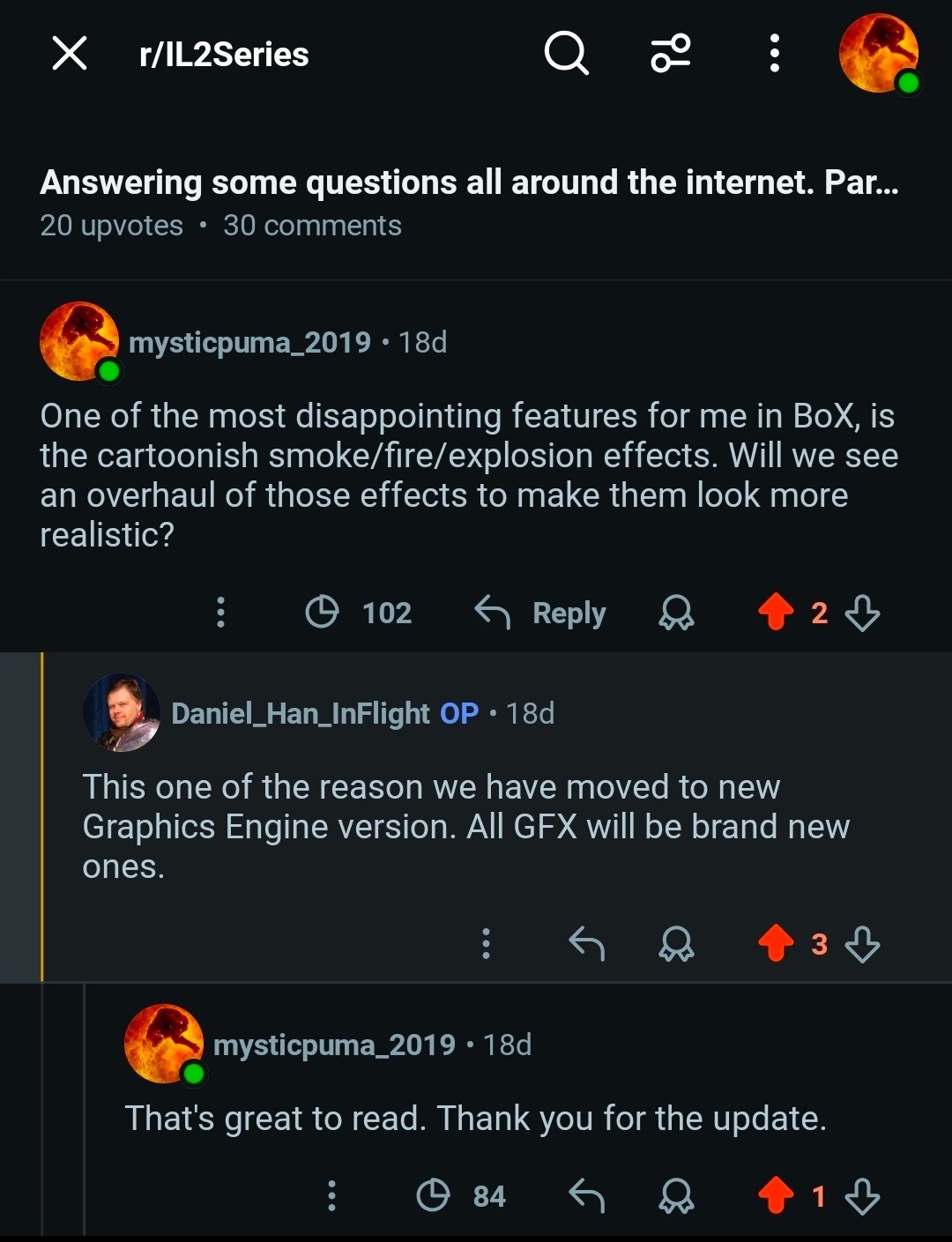Tap the Reply icon on mysticpuma_2019's comment

point(541,613)
